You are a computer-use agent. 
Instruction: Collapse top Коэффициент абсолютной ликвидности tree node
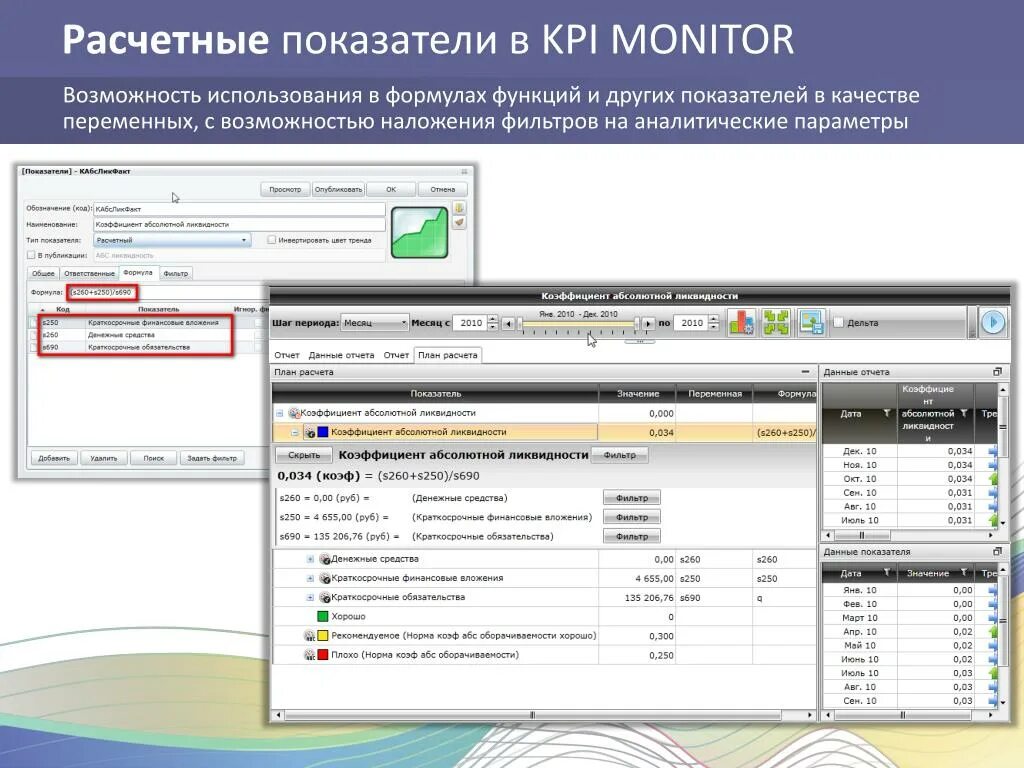[x=280, y=413]
